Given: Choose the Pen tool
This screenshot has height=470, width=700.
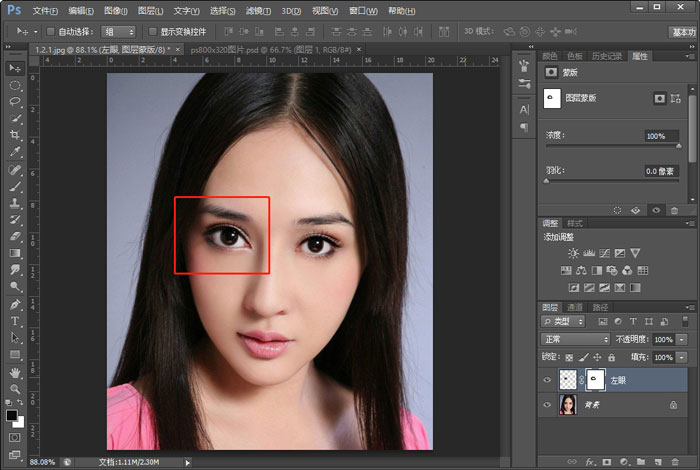Looking at the screenshot, I should [15, 304].
